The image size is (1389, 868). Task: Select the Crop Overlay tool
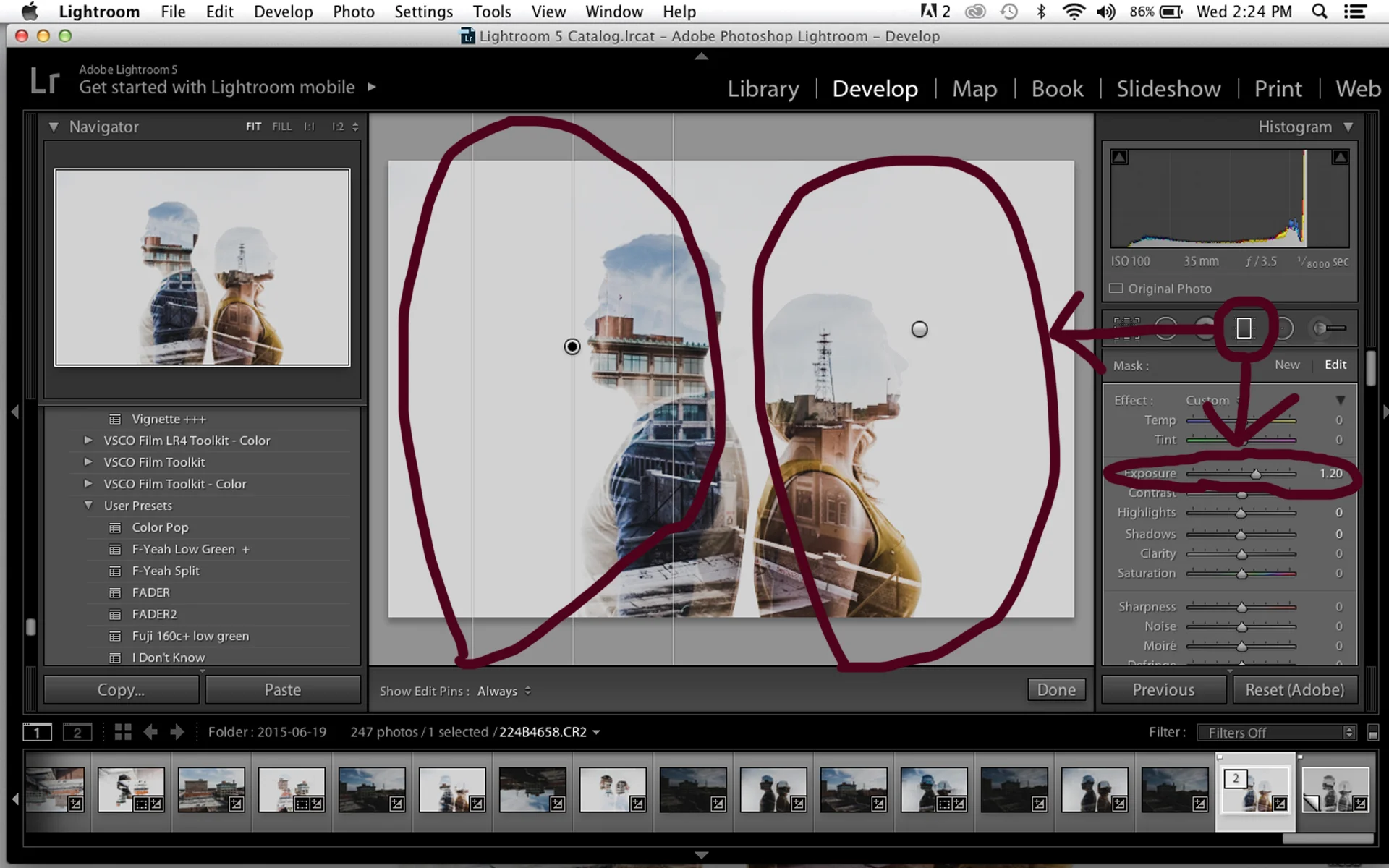point(1126,328)
